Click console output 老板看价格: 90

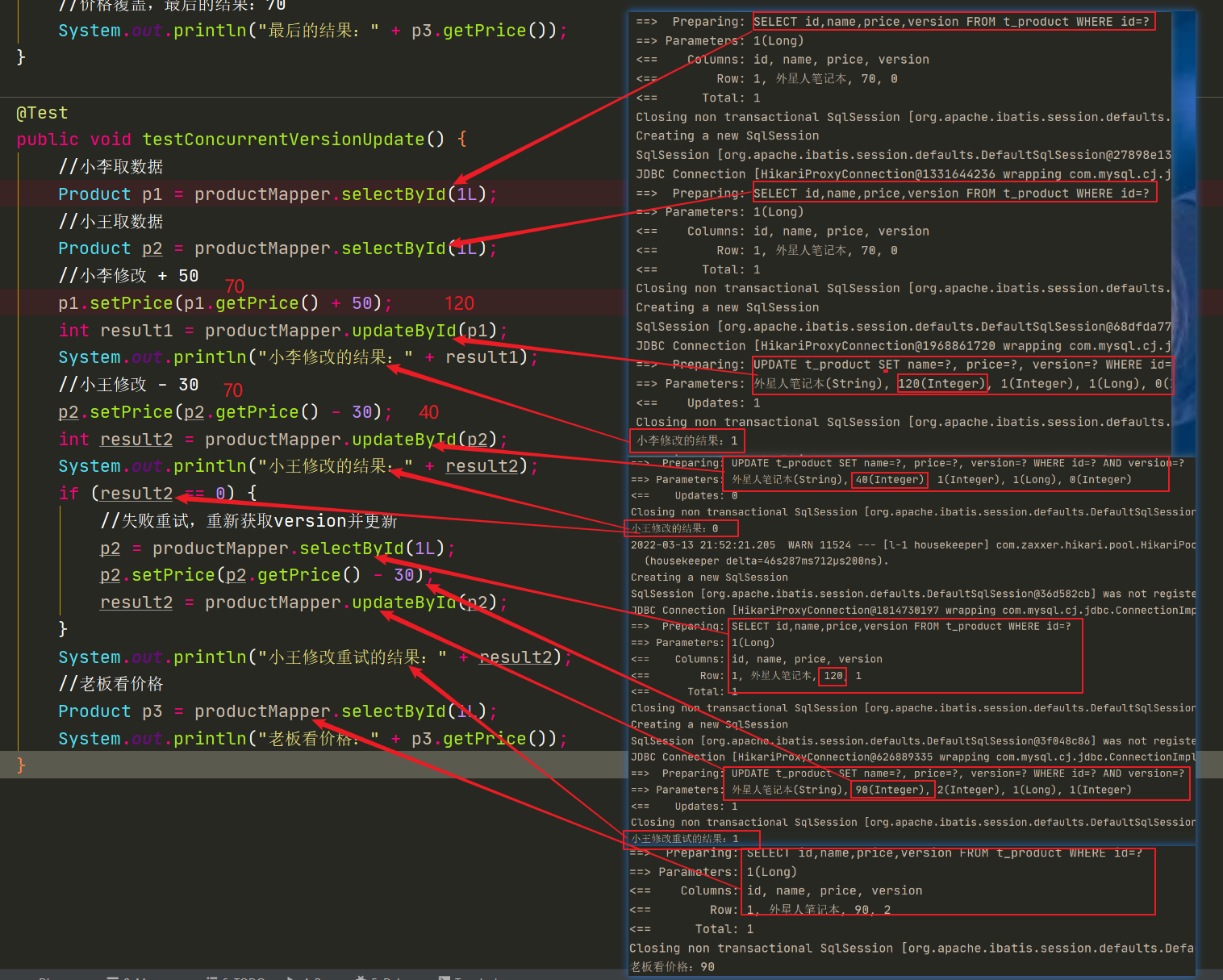pos(672,966)
